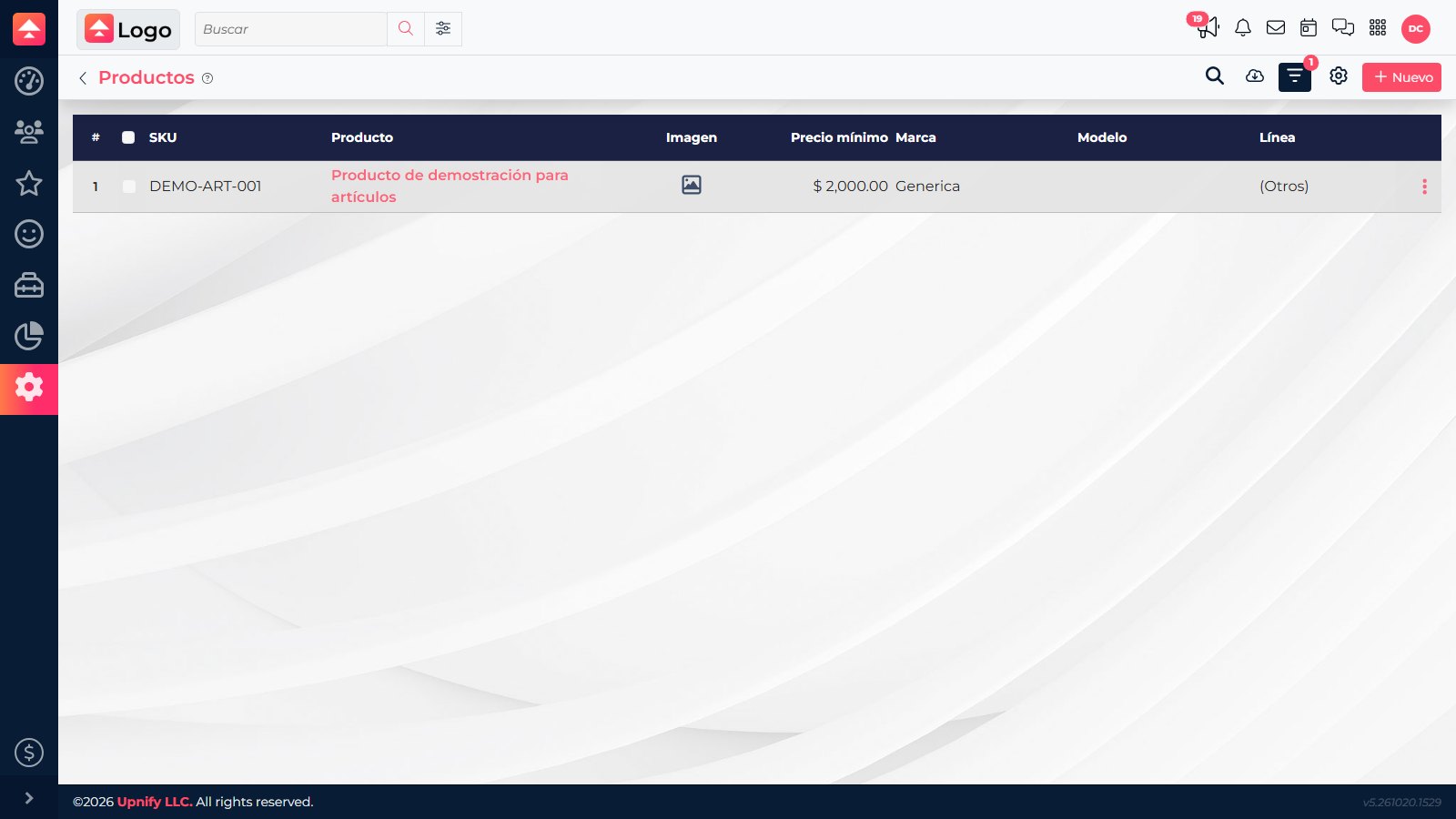Image resolution: width=1456 pixels, height=819 pixels.
Task: Click the Productos help question icon
Action: 207,78
